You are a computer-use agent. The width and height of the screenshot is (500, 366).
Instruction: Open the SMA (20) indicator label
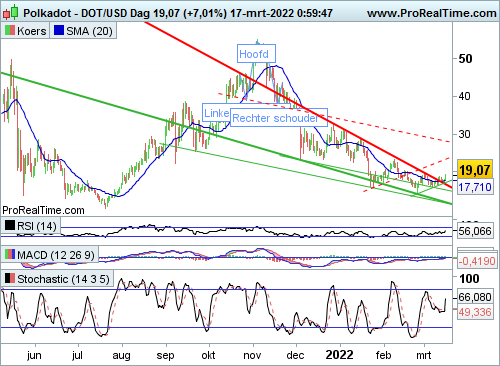point(89,31)
